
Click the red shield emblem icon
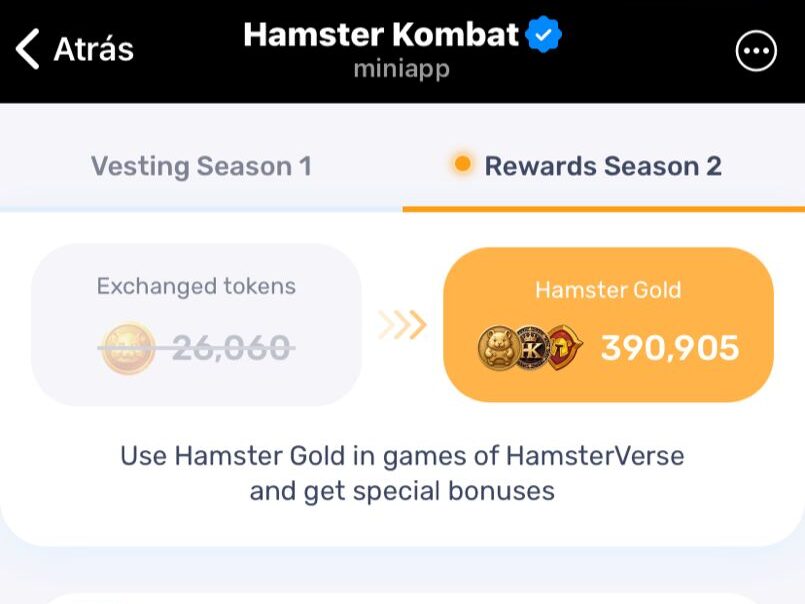564,344
